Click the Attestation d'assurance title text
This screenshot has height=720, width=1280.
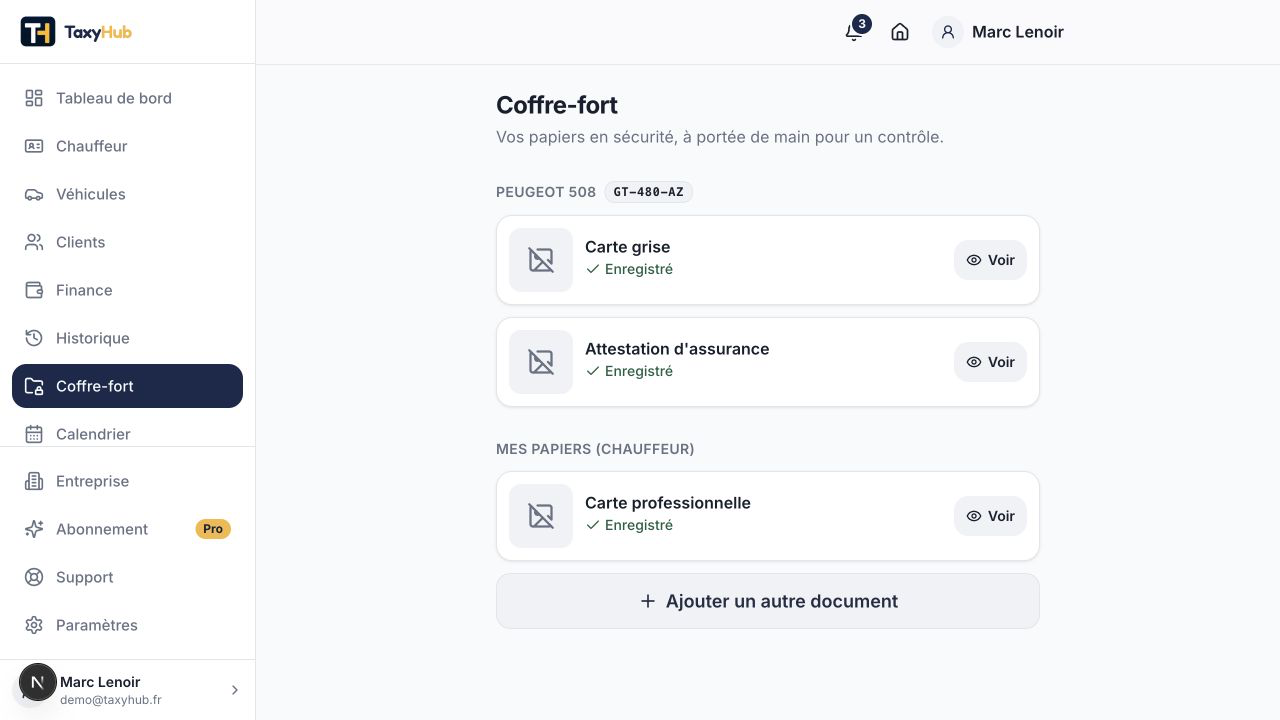(x=677, y=349)
